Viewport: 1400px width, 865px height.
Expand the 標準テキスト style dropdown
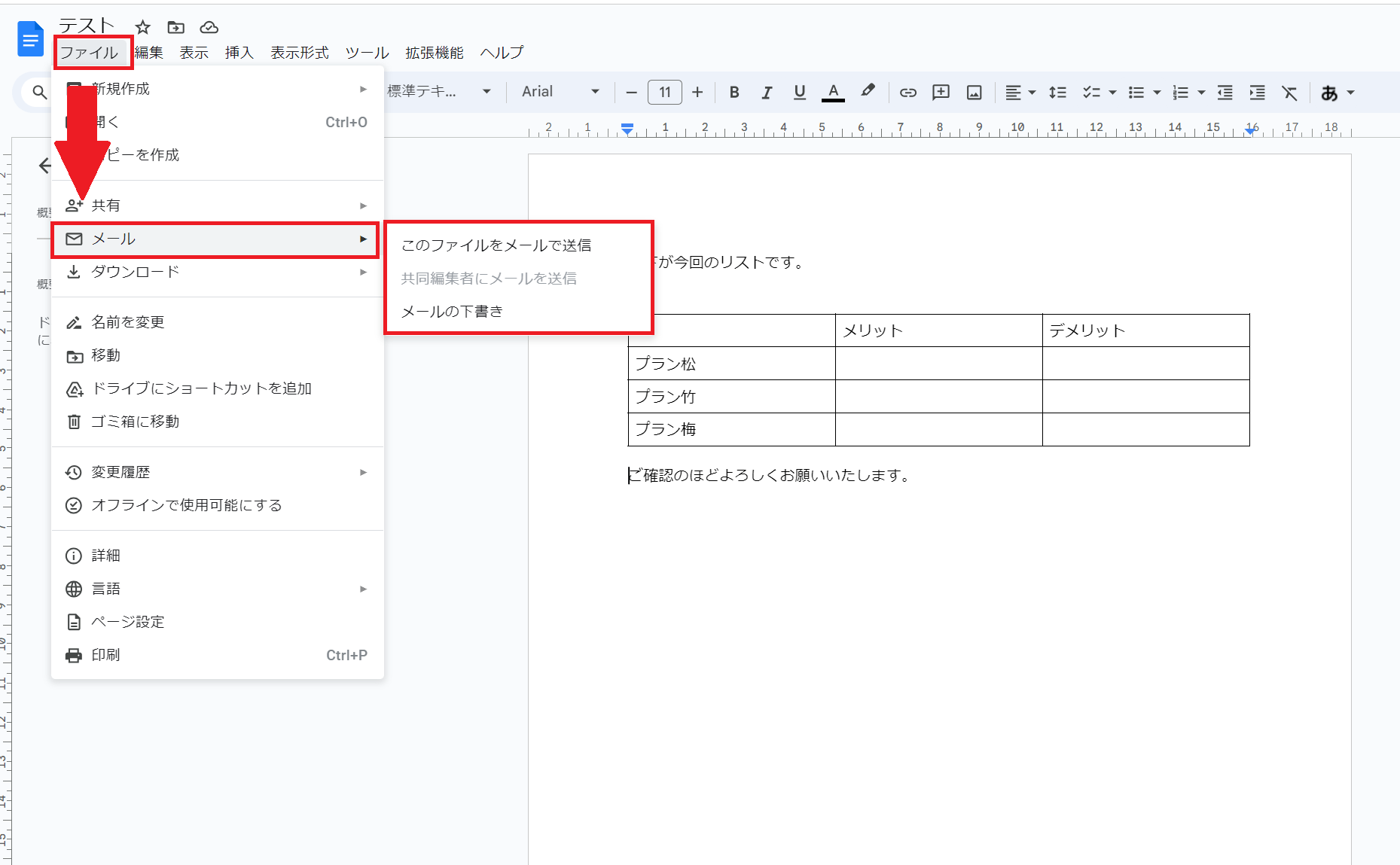click(439, 92)
